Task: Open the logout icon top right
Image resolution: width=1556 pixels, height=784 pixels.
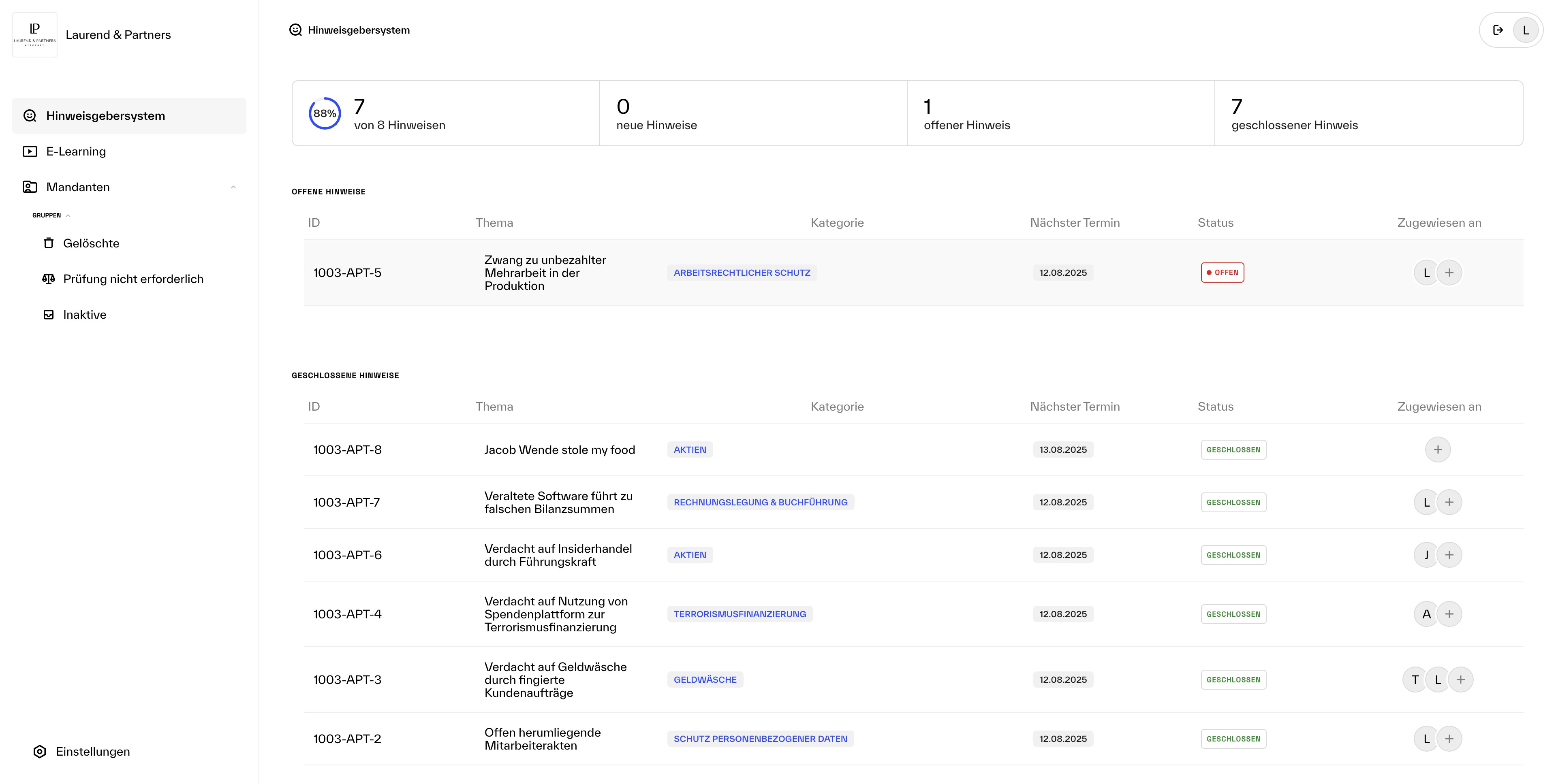Action: point(1497,30)
